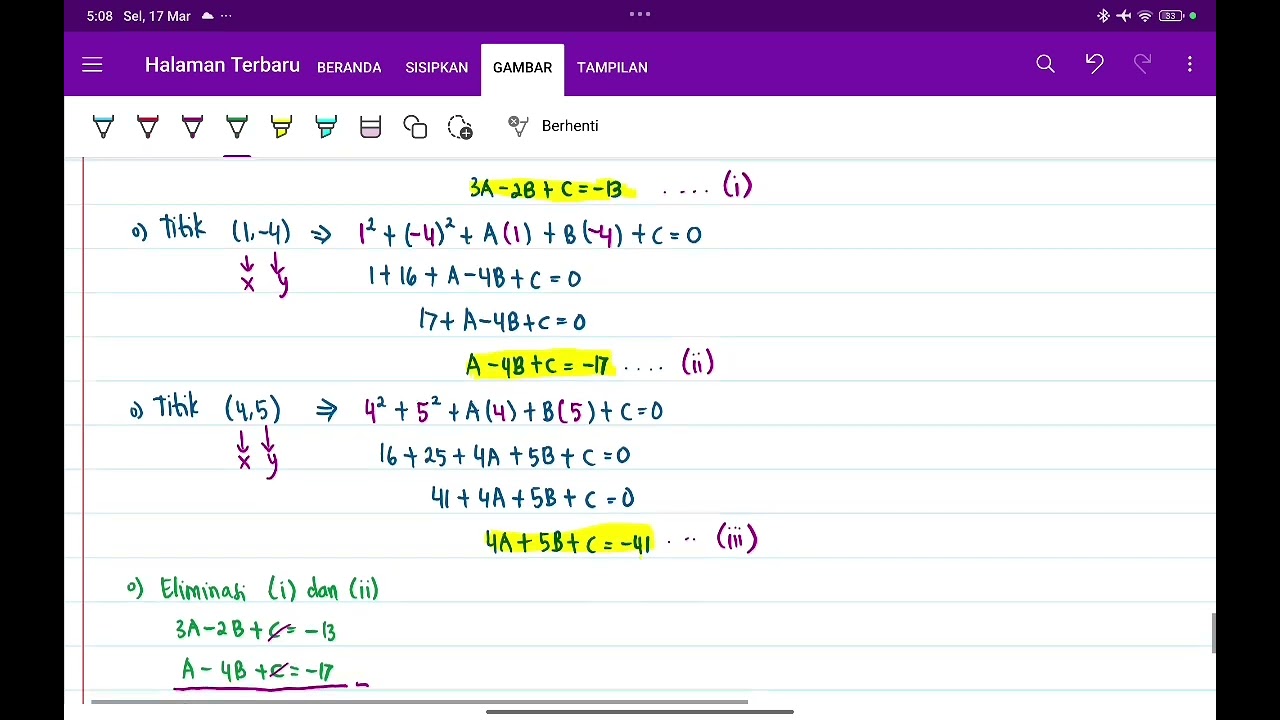Tap the Berhenti stop drawing button
The image size is (1280, 720).
570,126
